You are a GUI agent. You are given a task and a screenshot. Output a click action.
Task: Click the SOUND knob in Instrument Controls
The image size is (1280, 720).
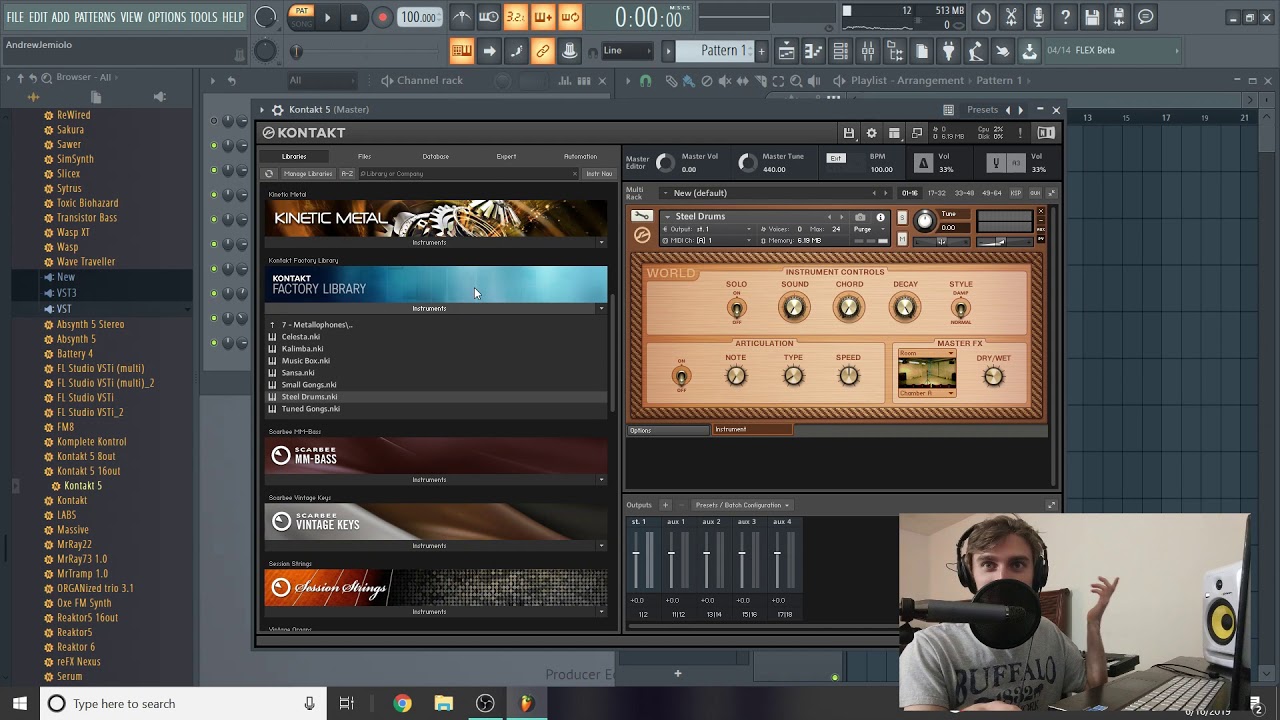coord(794,308)
